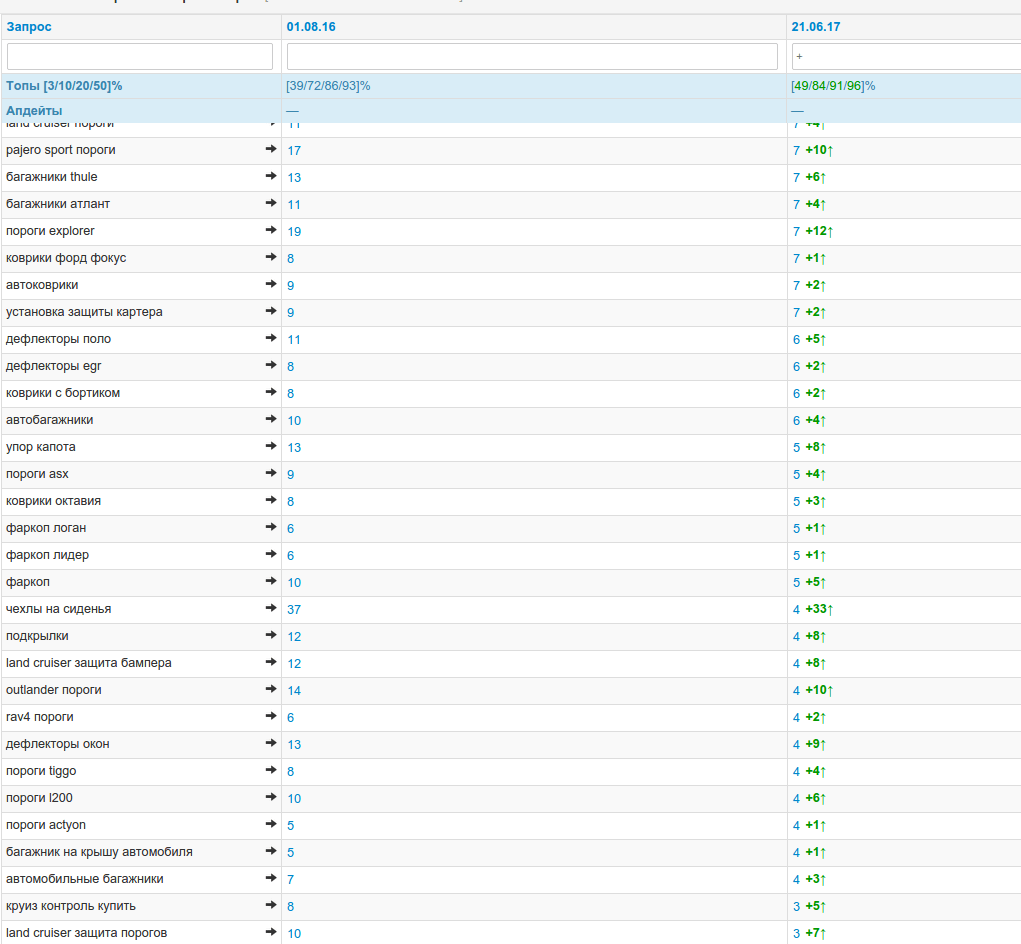The width and height of the screenshot is (1021, 944).
Task: Click arrow icon in чехлы на сиденья row
Action: pos(271,609)
